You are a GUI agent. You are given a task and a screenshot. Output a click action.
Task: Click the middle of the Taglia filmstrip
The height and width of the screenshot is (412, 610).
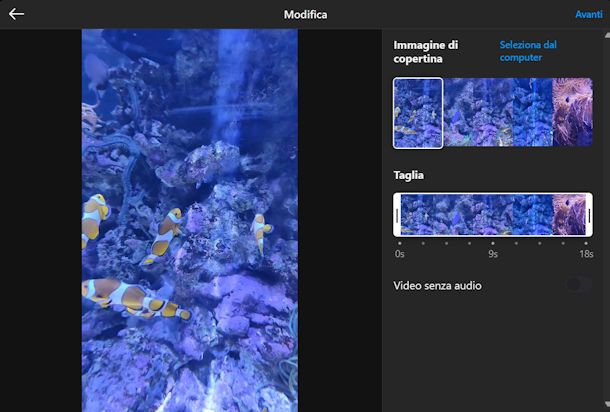pos(493,215)
